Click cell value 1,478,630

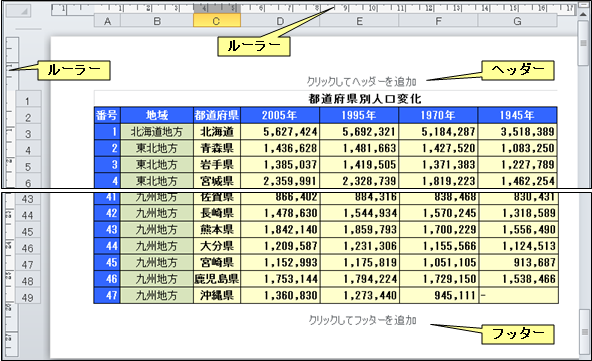click(280, 213)
